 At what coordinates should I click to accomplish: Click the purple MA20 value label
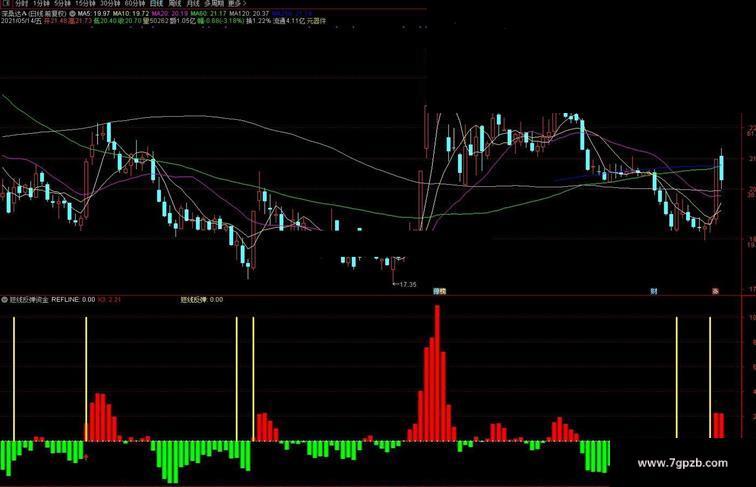point(170,14)
